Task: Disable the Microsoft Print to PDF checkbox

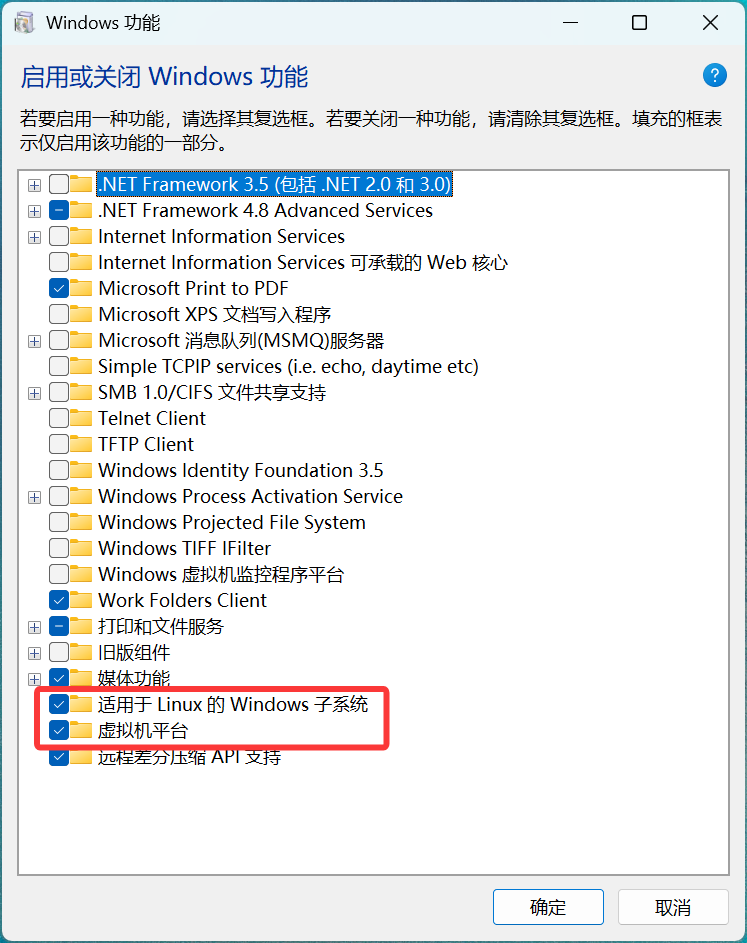Action: tap(59, 288)
